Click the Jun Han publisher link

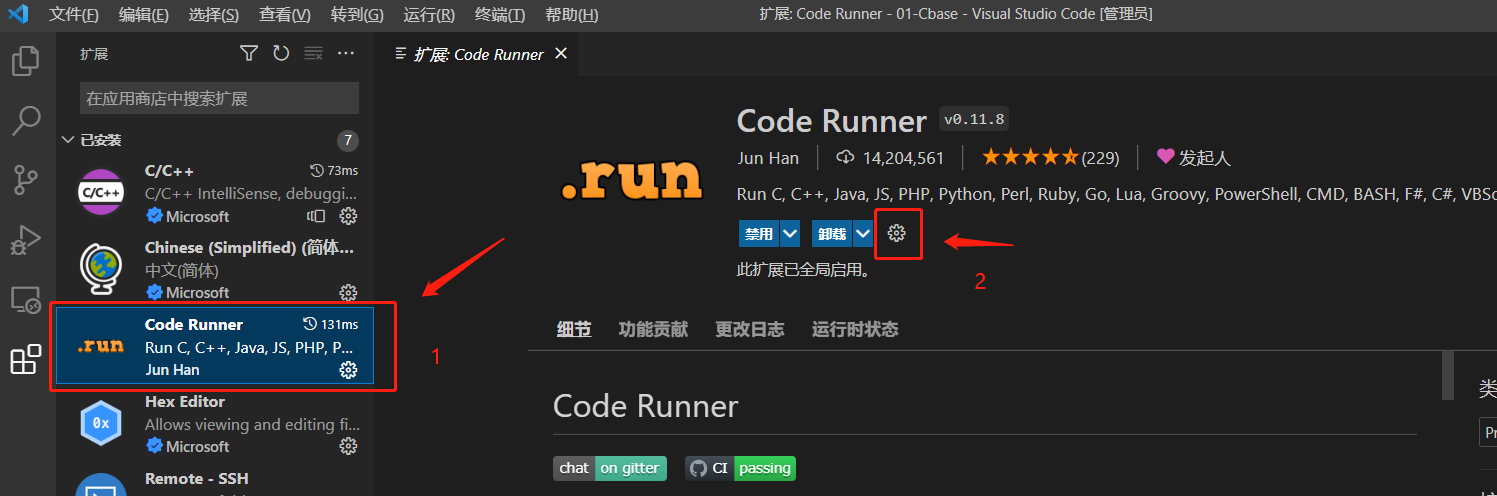pyautogui.click(x=767, y=158)
